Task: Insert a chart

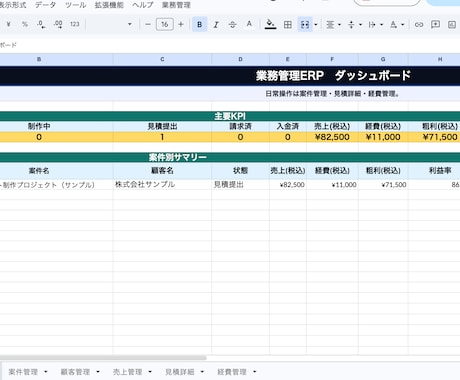Action: click(452, 24)
